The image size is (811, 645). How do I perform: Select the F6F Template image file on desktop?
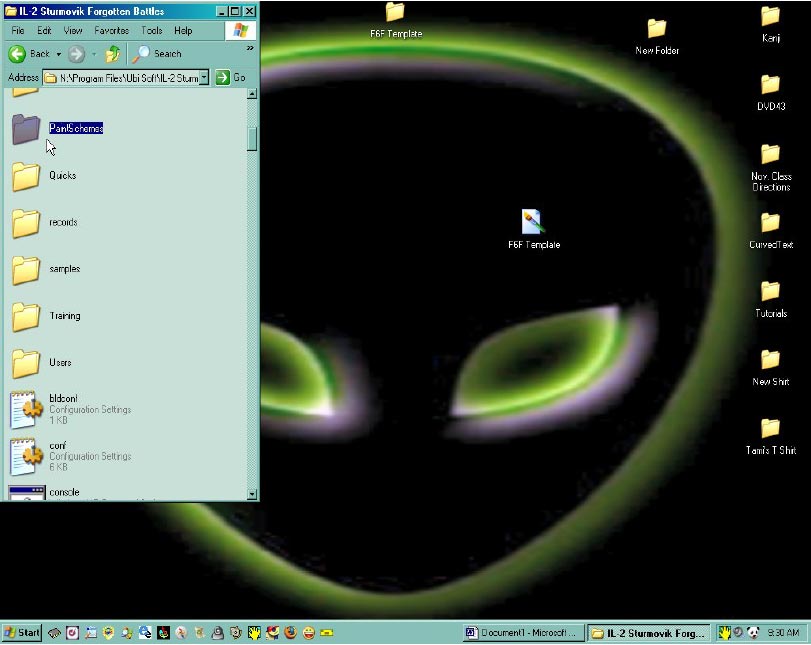[x=533, y=222]
